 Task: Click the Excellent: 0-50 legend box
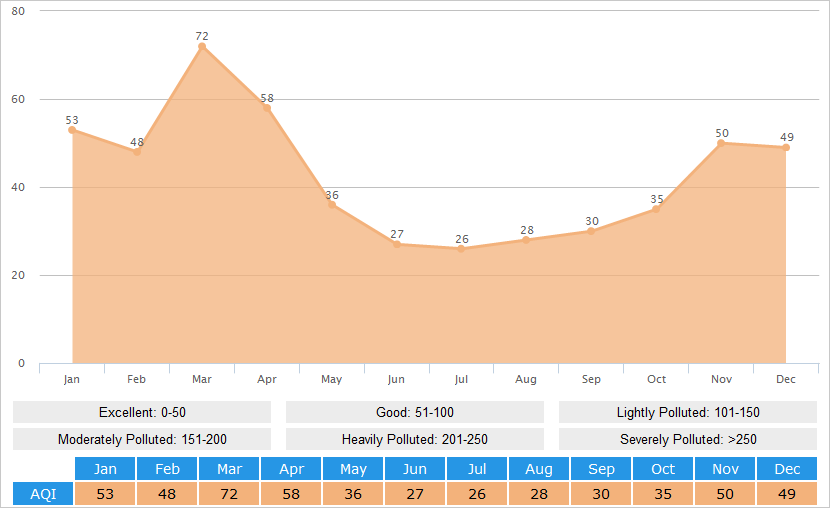coord(142,412)
